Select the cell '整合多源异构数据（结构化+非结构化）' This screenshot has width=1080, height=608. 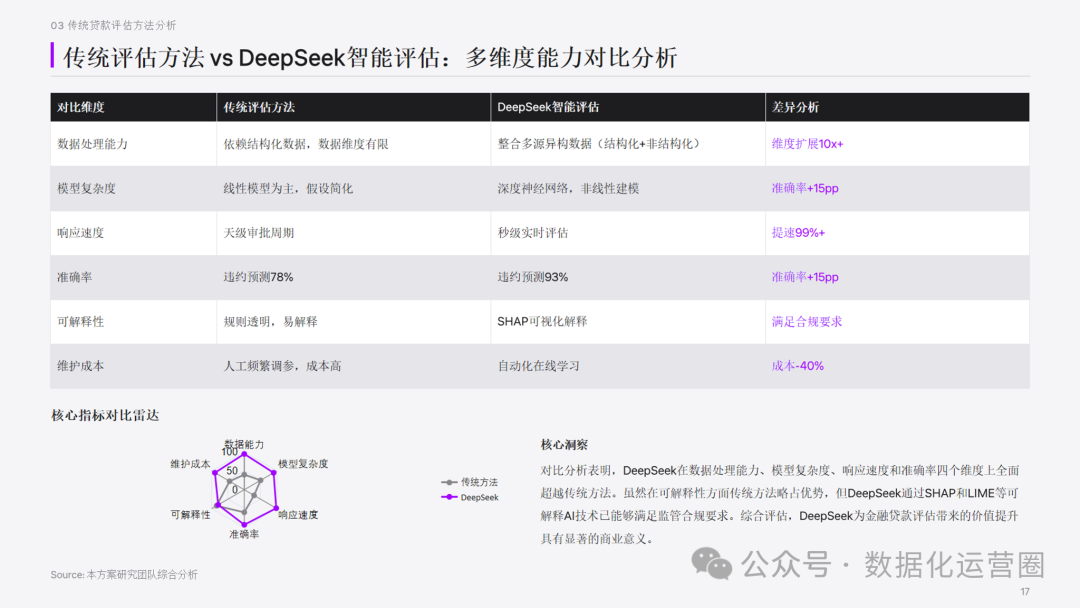(598, 144)
